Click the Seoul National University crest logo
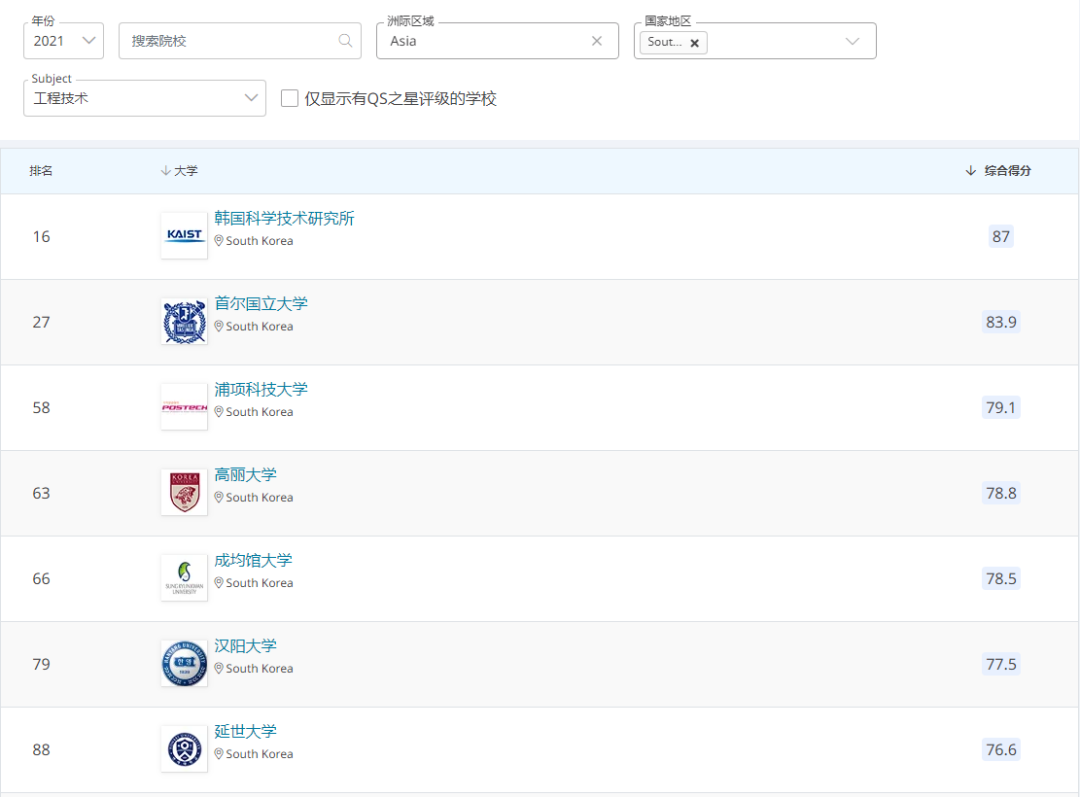Image resolution: width=1080 pixels, height=797 pixels. click(x=184, y=322)
